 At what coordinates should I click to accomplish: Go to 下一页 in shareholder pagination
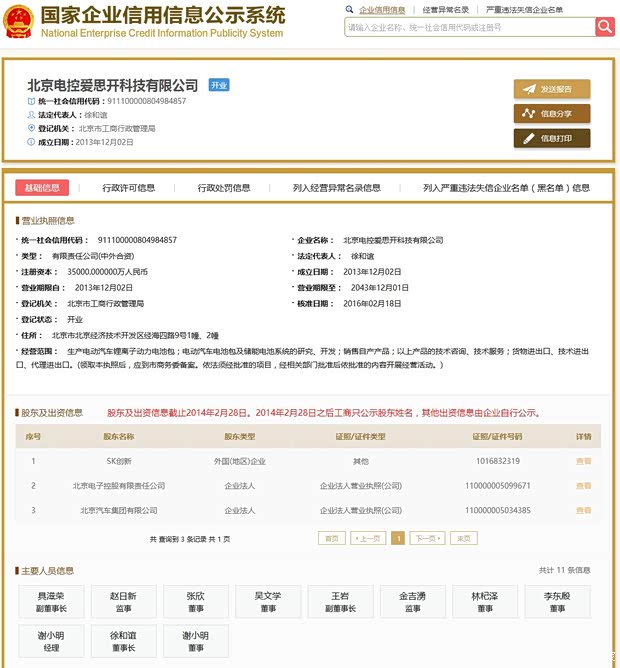pos(427,538)
